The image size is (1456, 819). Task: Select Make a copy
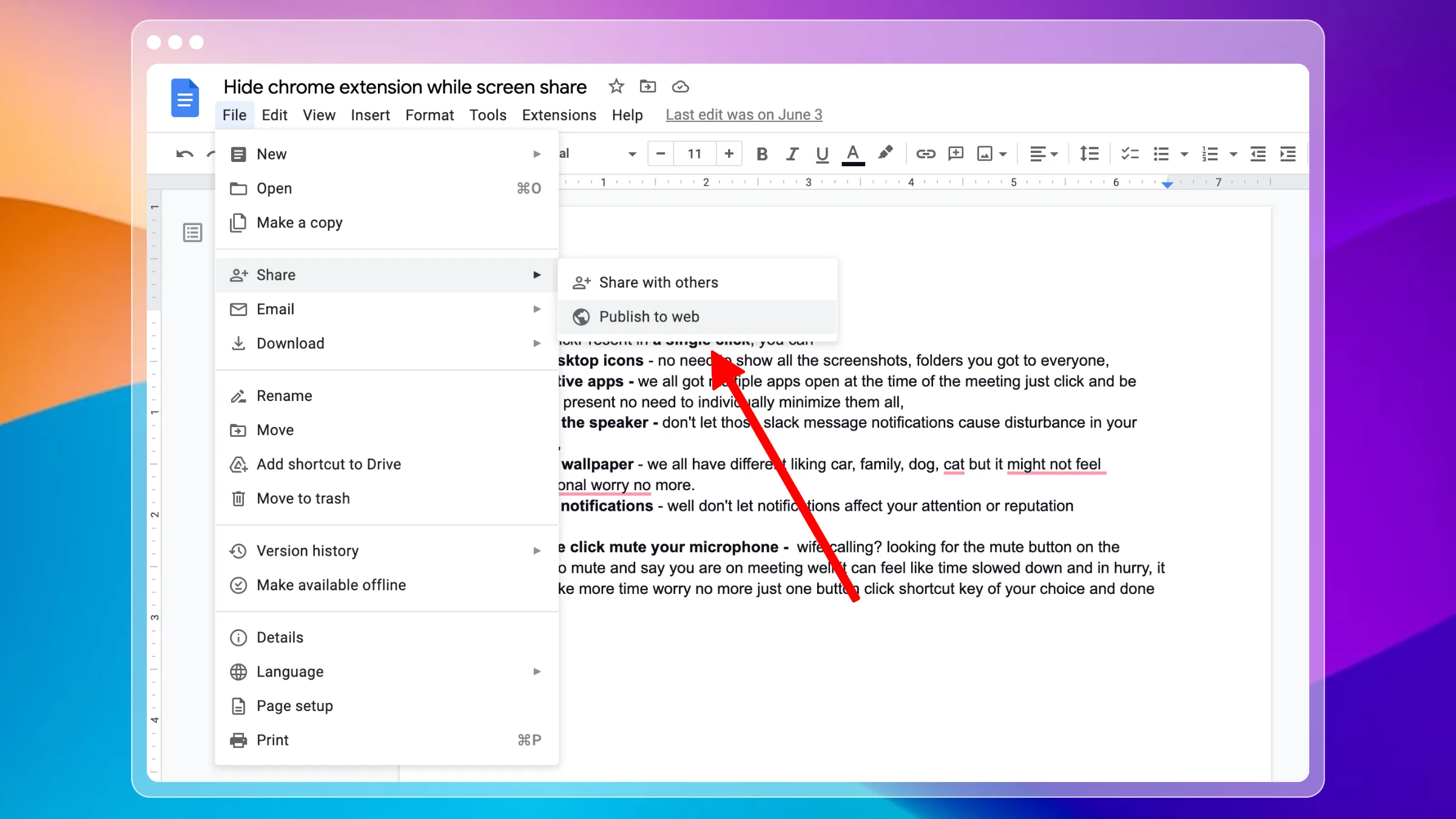(386, 223)
